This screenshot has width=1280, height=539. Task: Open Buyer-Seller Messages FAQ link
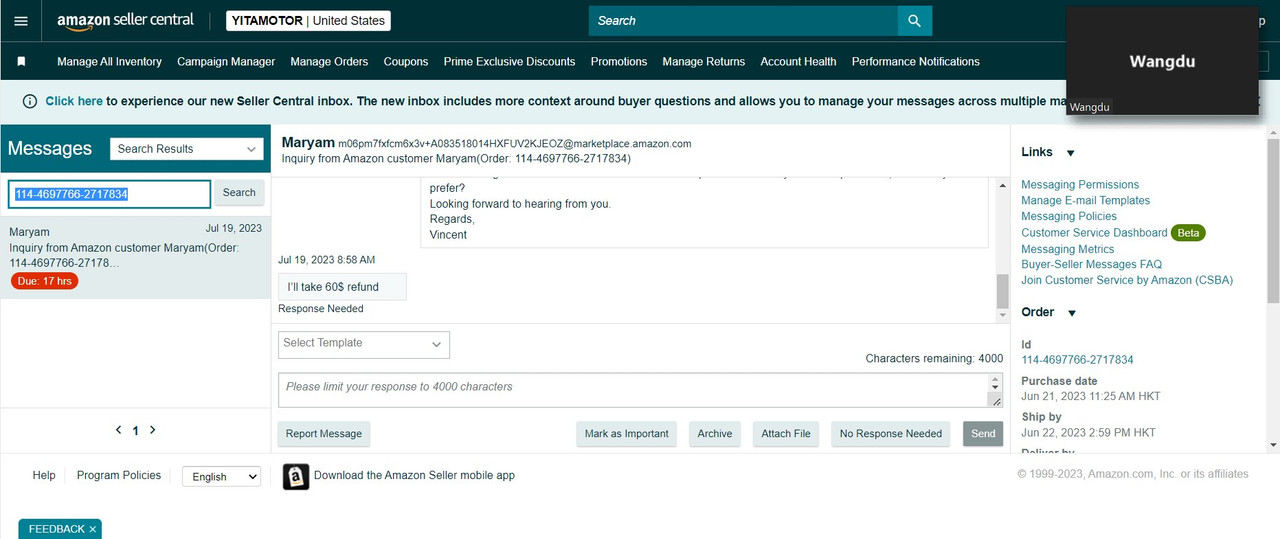[x=1091, y=265]
